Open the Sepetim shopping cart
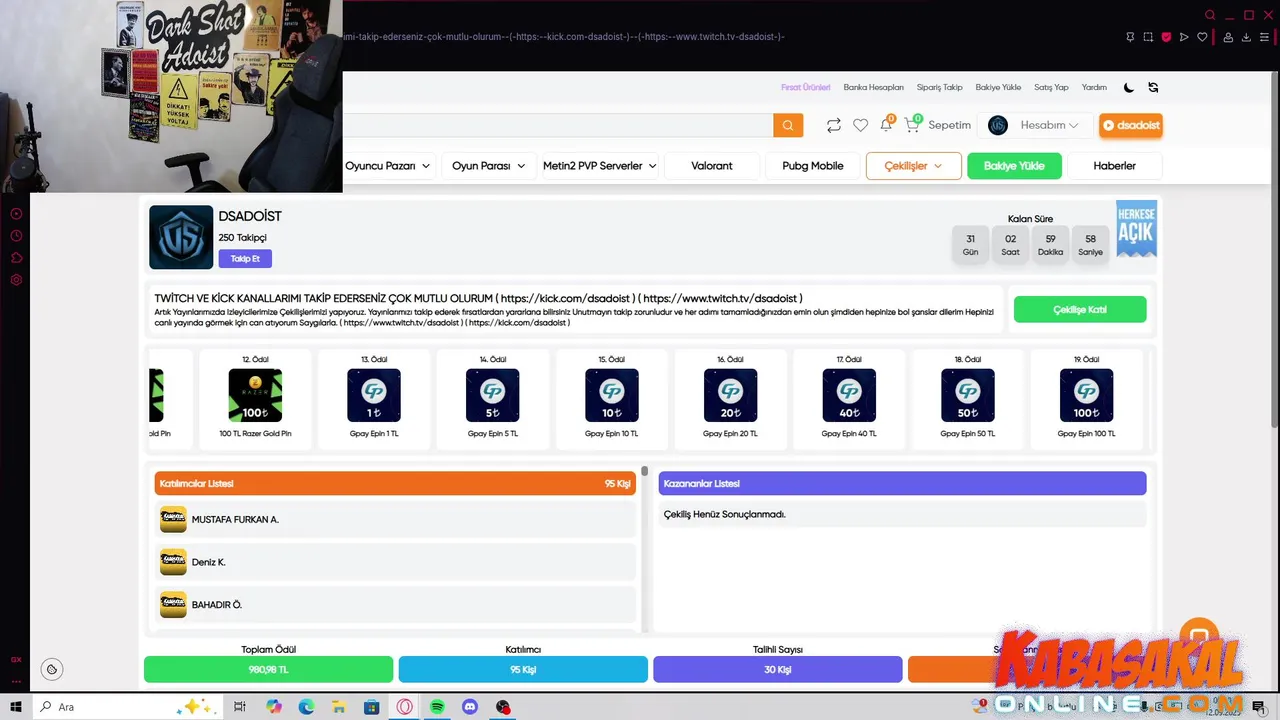The image size is (1280, 720). (937, 125)
